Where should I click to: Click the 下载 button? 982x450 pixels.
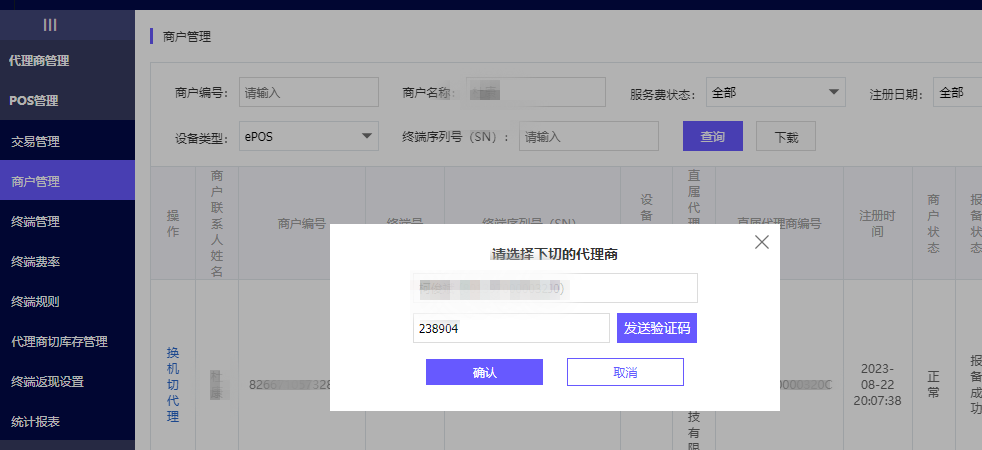click(786, 136)
